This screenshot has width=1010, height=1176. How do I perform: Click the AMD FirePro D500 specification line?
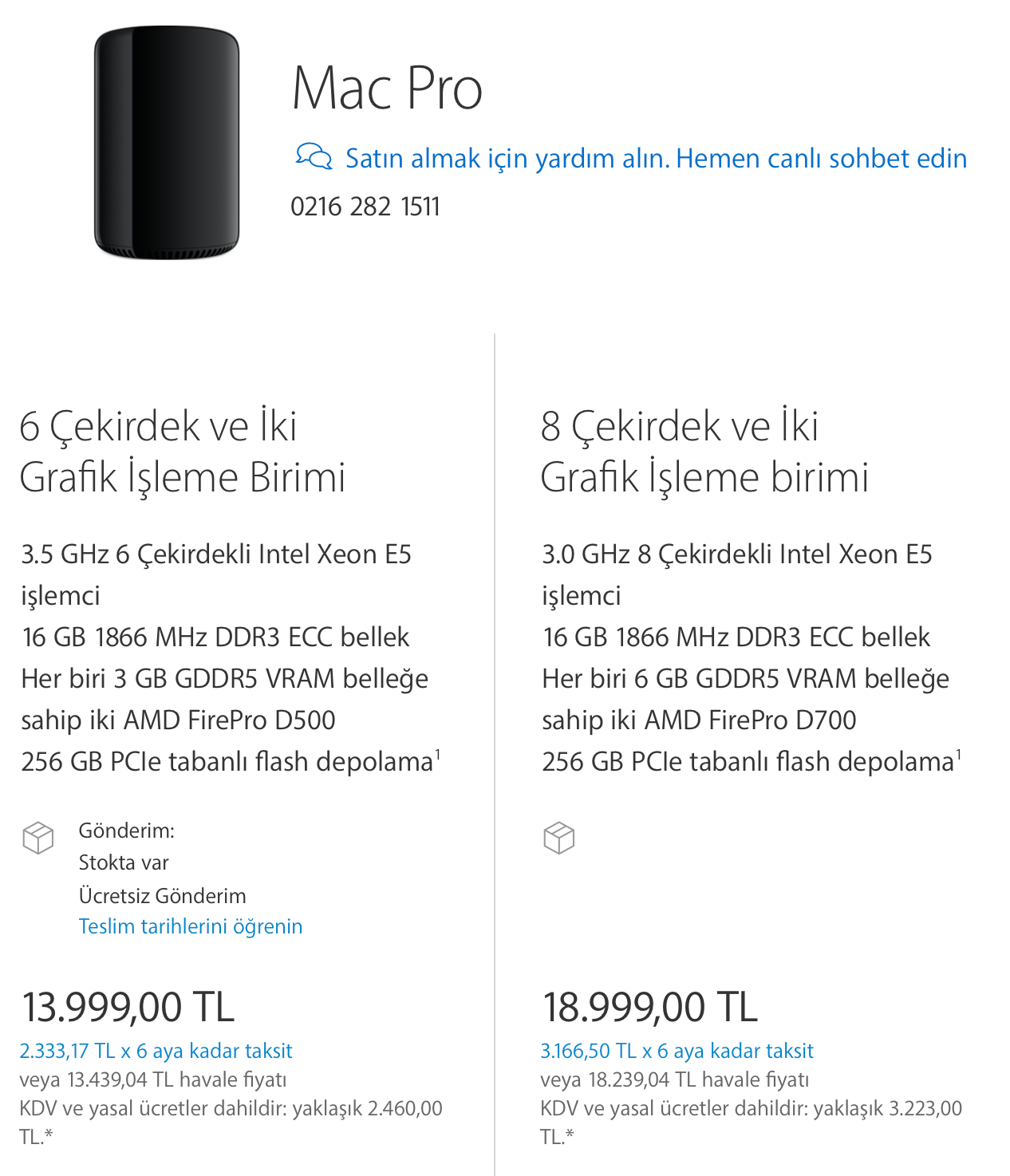pyautogui.click(x=178, y=720)
